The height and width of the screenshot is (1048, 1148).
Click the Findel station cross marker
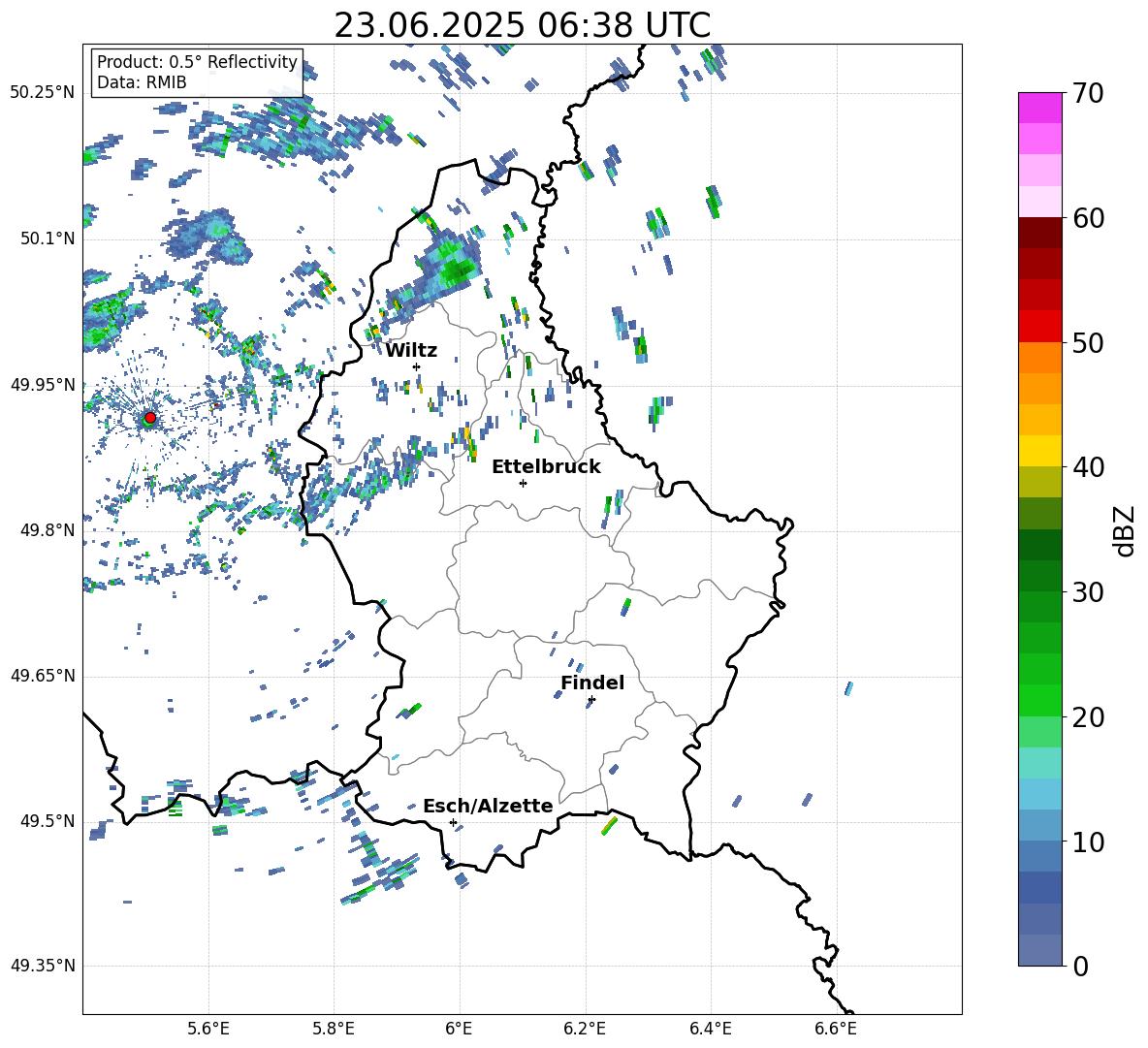(x=591, y=700)
